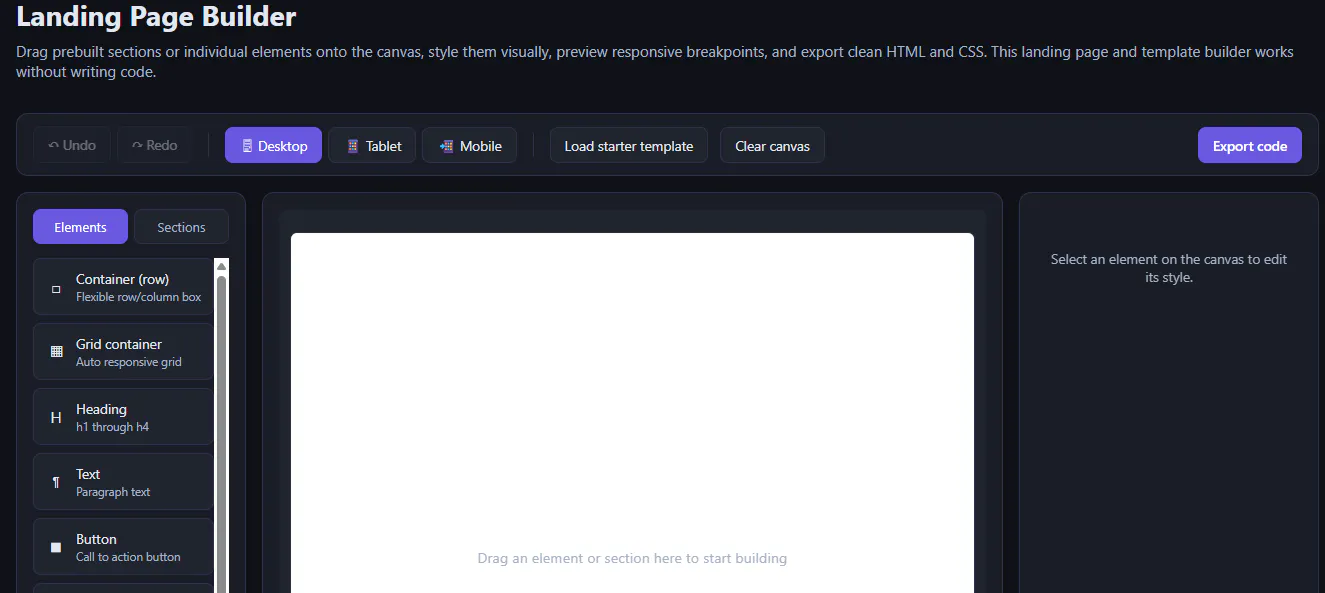The width and height of the screenshot is (1325, 593).
Task: Select the Button element card
Action: tap(123, 547)
